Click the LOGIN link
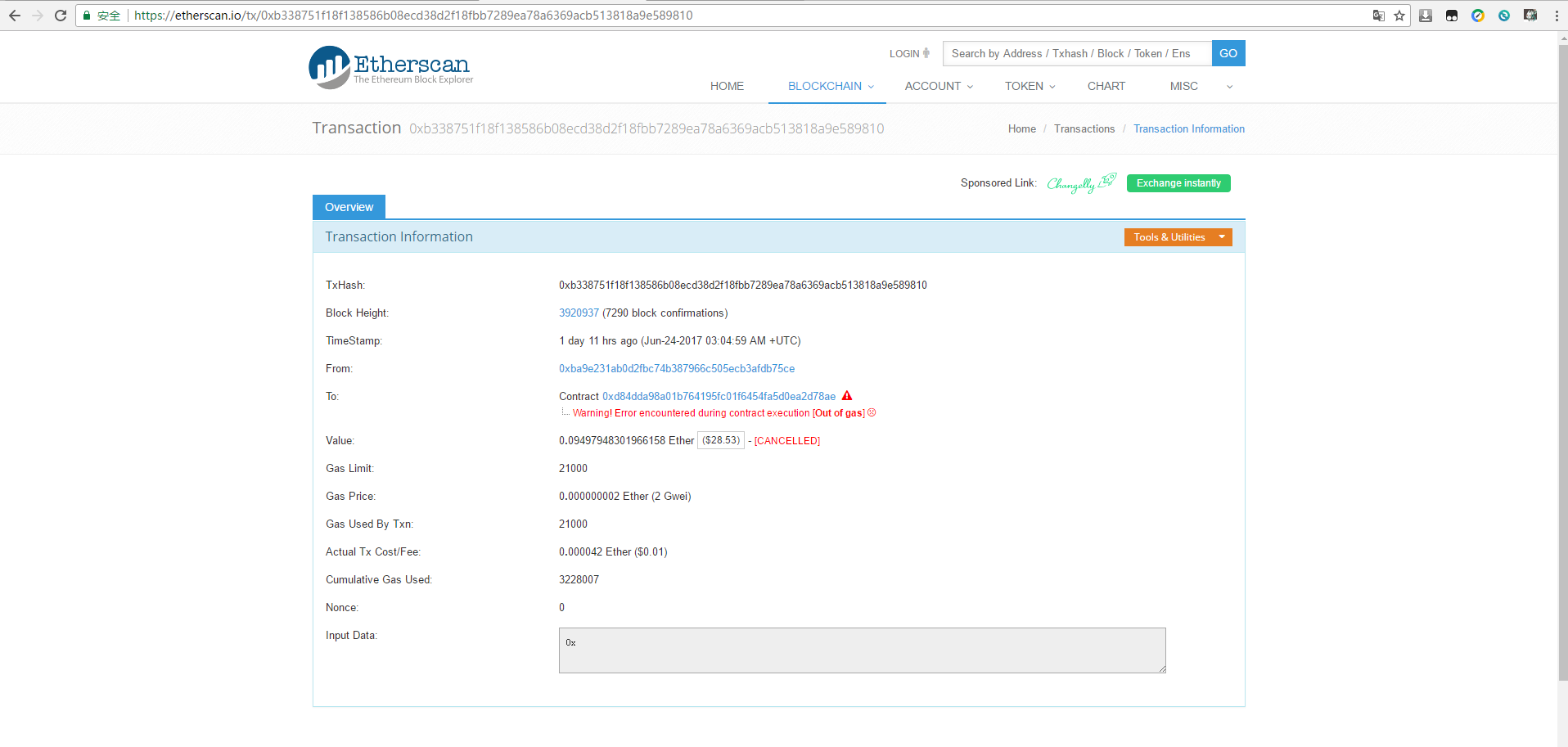Viewport: 1568px width, 747px height. point(904,53)
